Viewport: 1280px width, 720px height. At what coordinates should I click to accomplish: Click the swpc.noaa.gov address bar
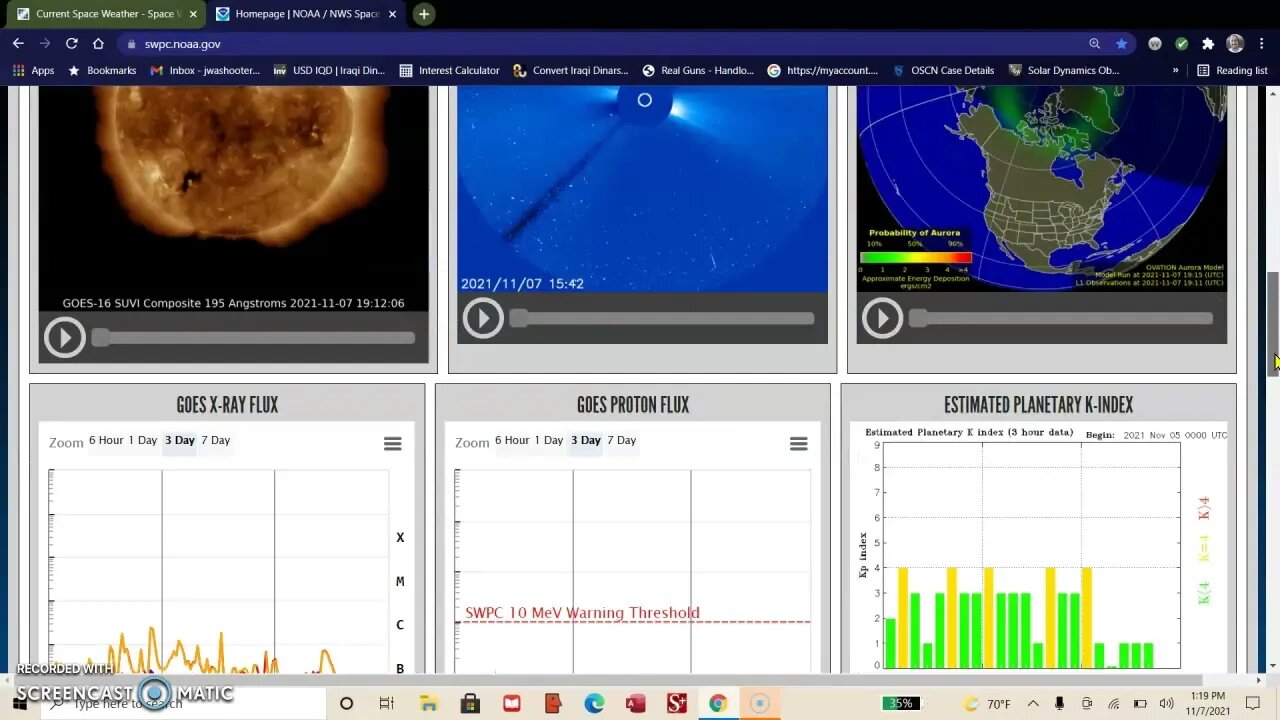coord(600,44)
